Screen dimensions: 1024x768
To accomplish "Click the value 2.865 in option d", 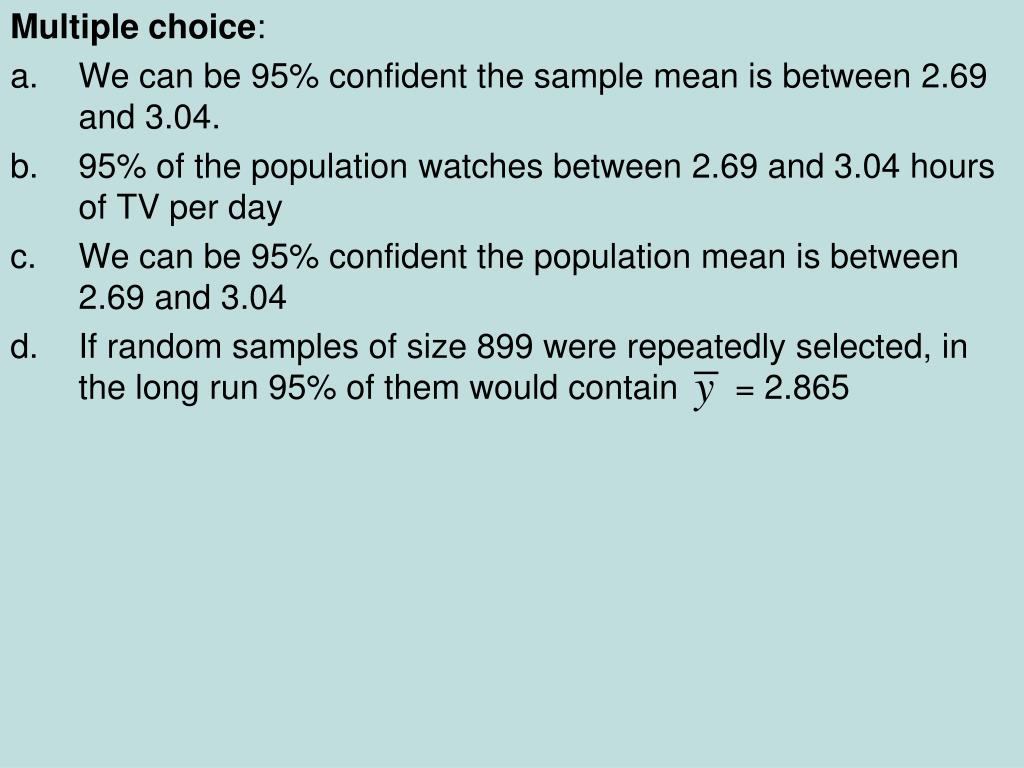I will (807, 388).
